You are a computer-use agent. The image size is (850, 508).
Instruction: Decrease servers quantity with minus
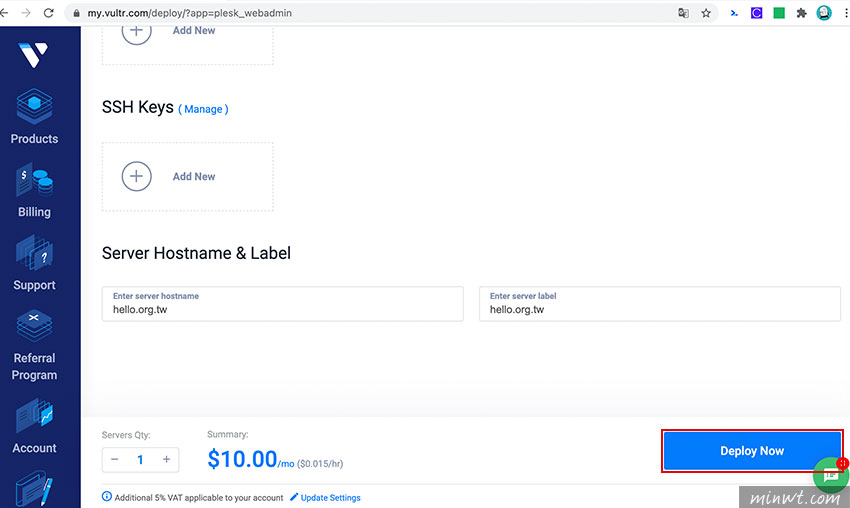(x=114, y=459)
